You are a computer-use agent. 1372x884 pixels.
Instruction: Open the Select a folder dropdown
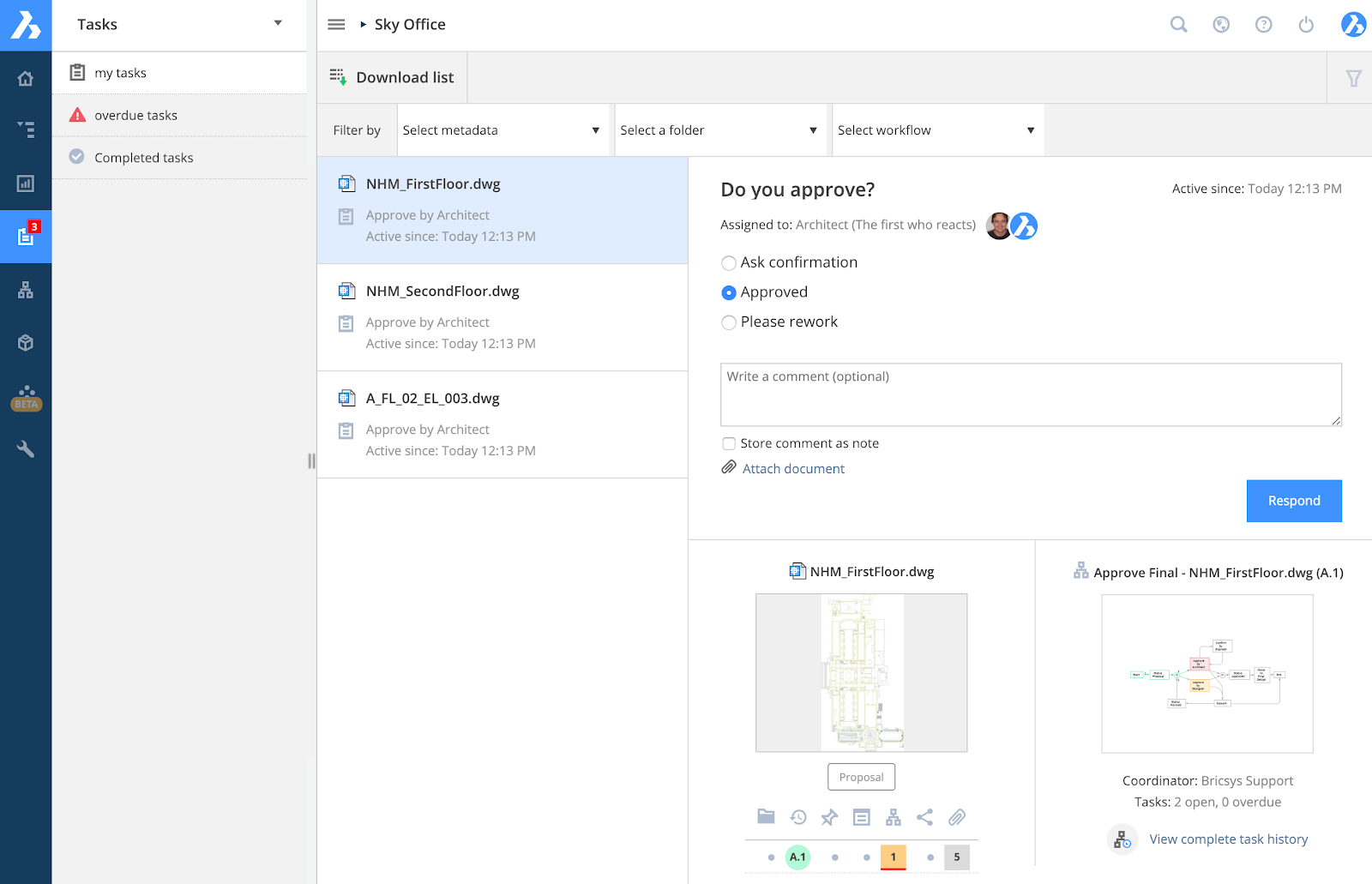720,130
